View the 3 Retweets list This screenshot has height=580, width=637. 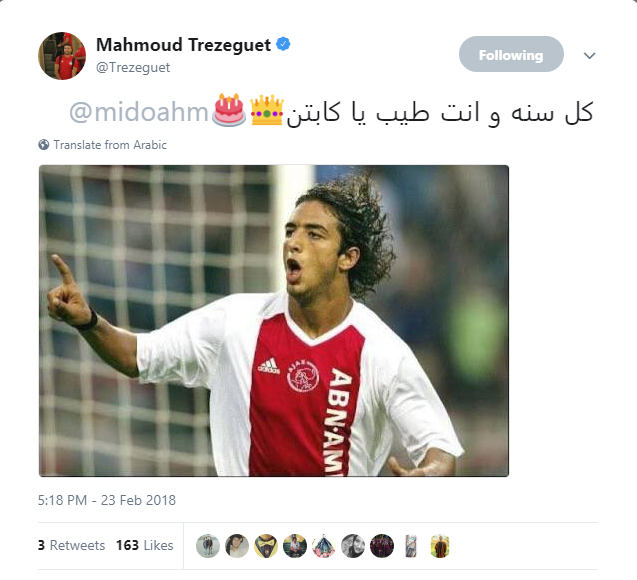click(72, 545)
